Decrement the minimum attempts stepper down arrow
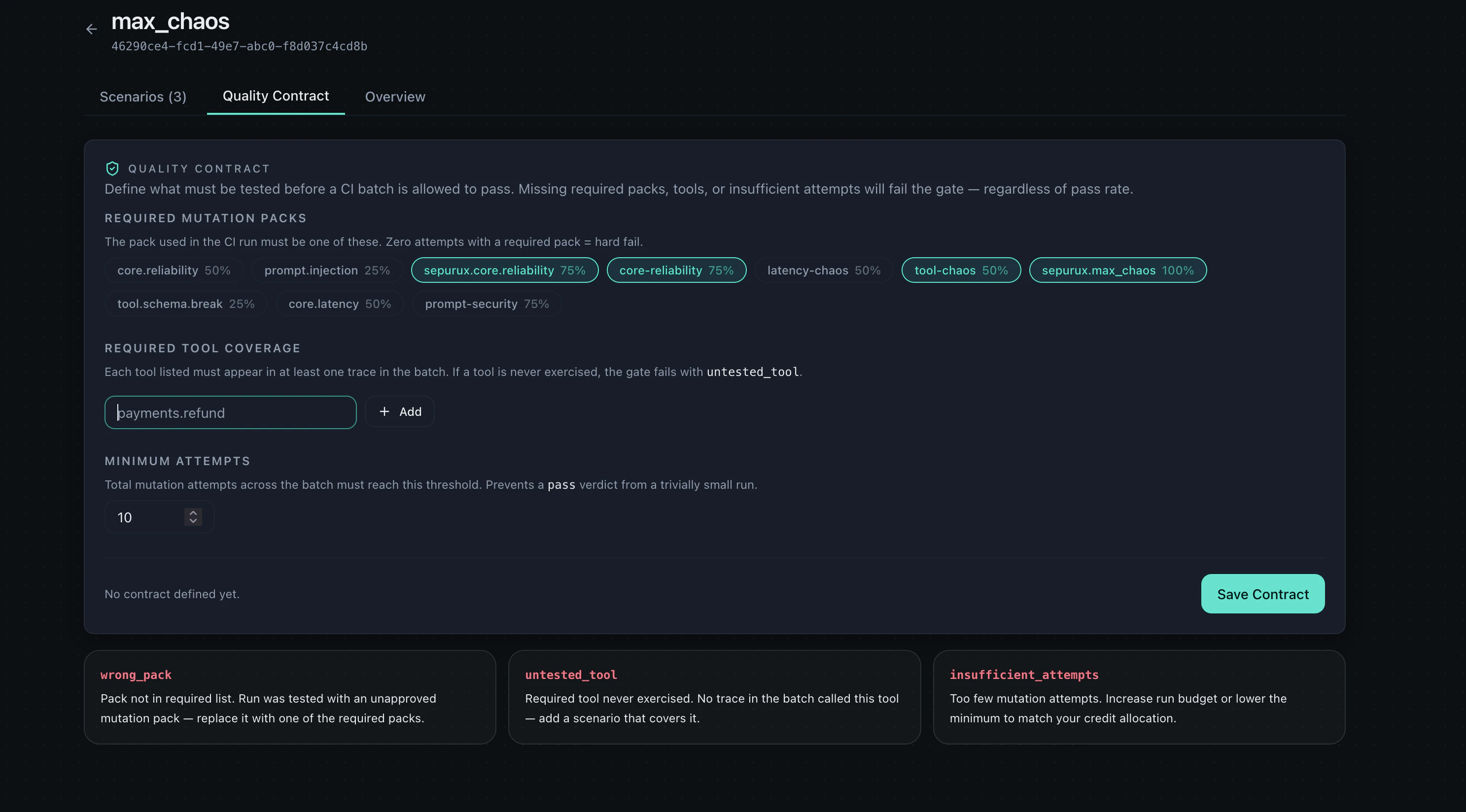Image resolution: width=1466 pixels, height=812 pixels. (x=193, y=521)
